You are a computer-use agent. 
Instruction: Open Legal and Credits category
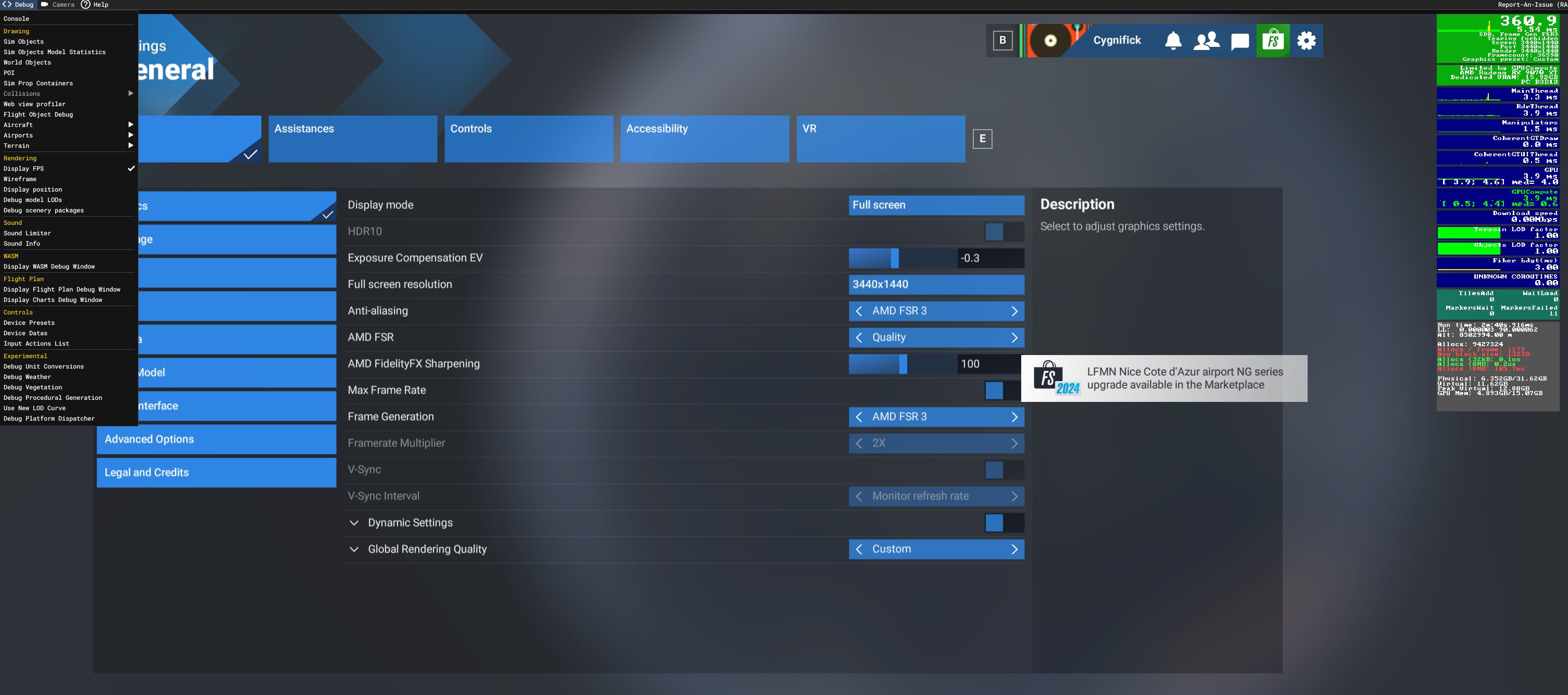216,473
